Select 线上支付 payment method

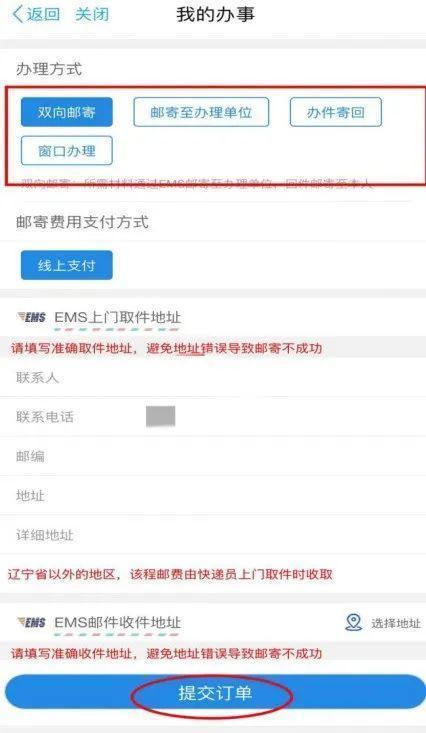click(67, 265)
